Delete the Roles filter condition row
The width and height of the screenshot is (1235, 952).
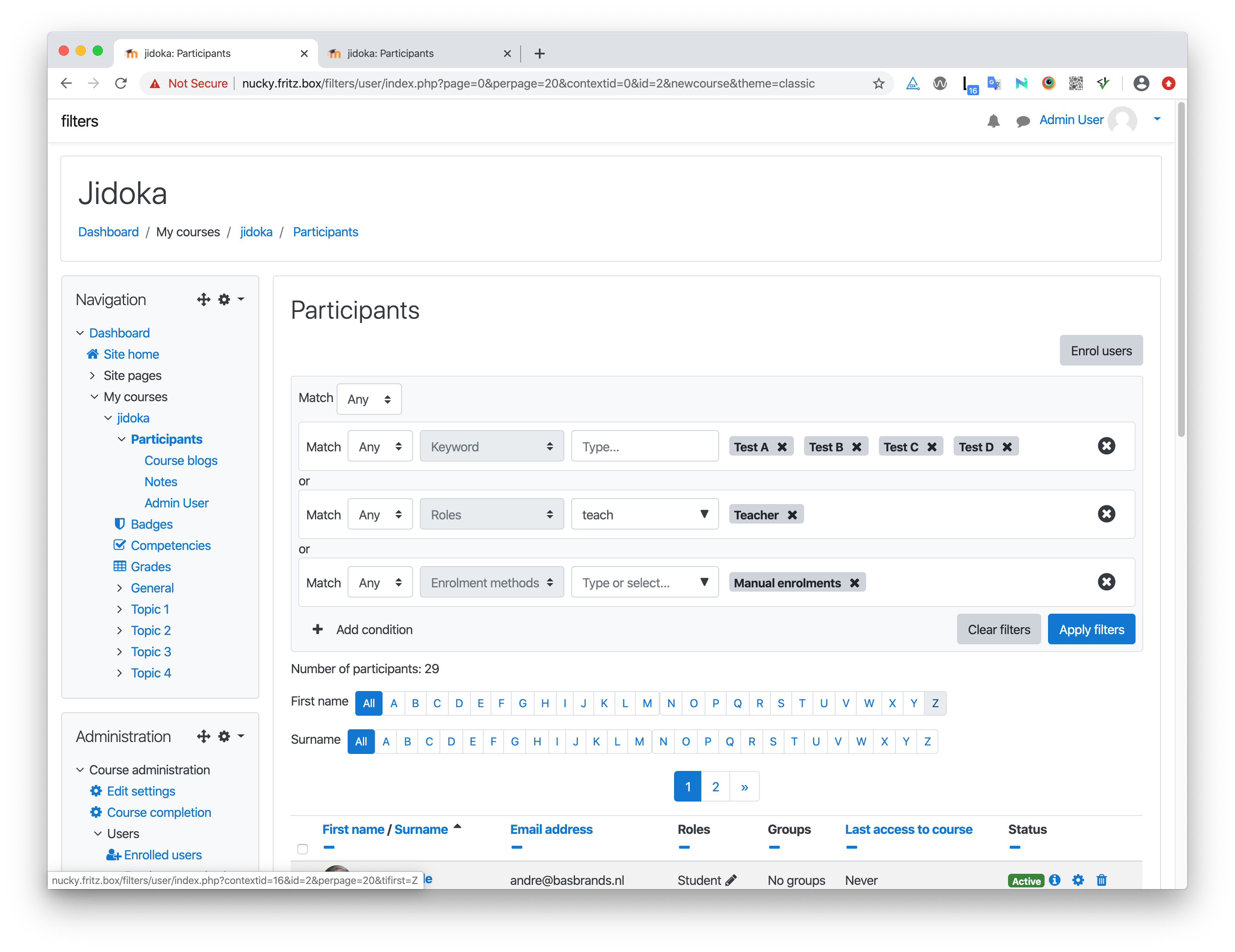click(1106, 514)
